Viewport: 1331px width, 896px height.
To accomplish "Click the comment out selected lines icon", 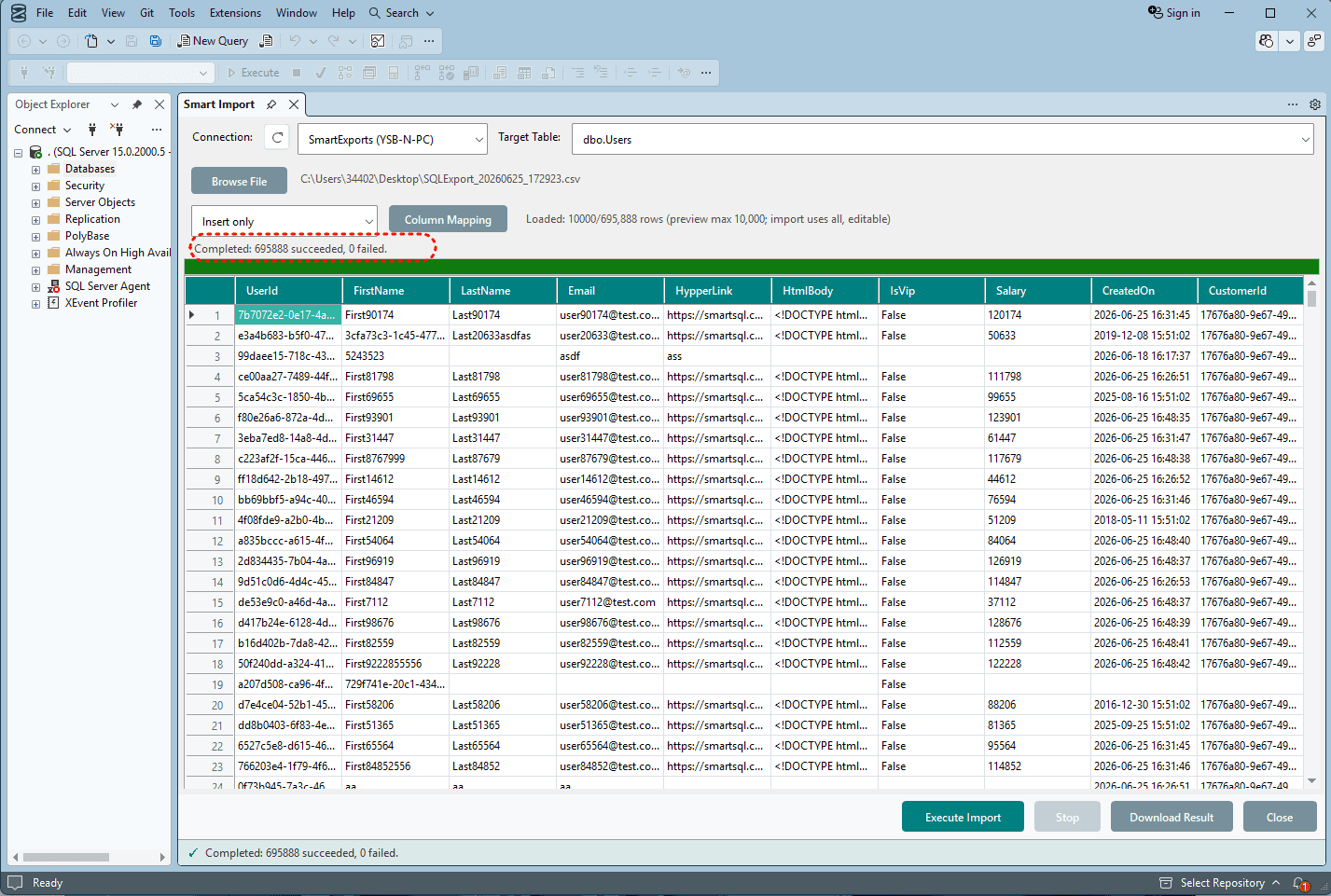I will (x=577, y=73).
